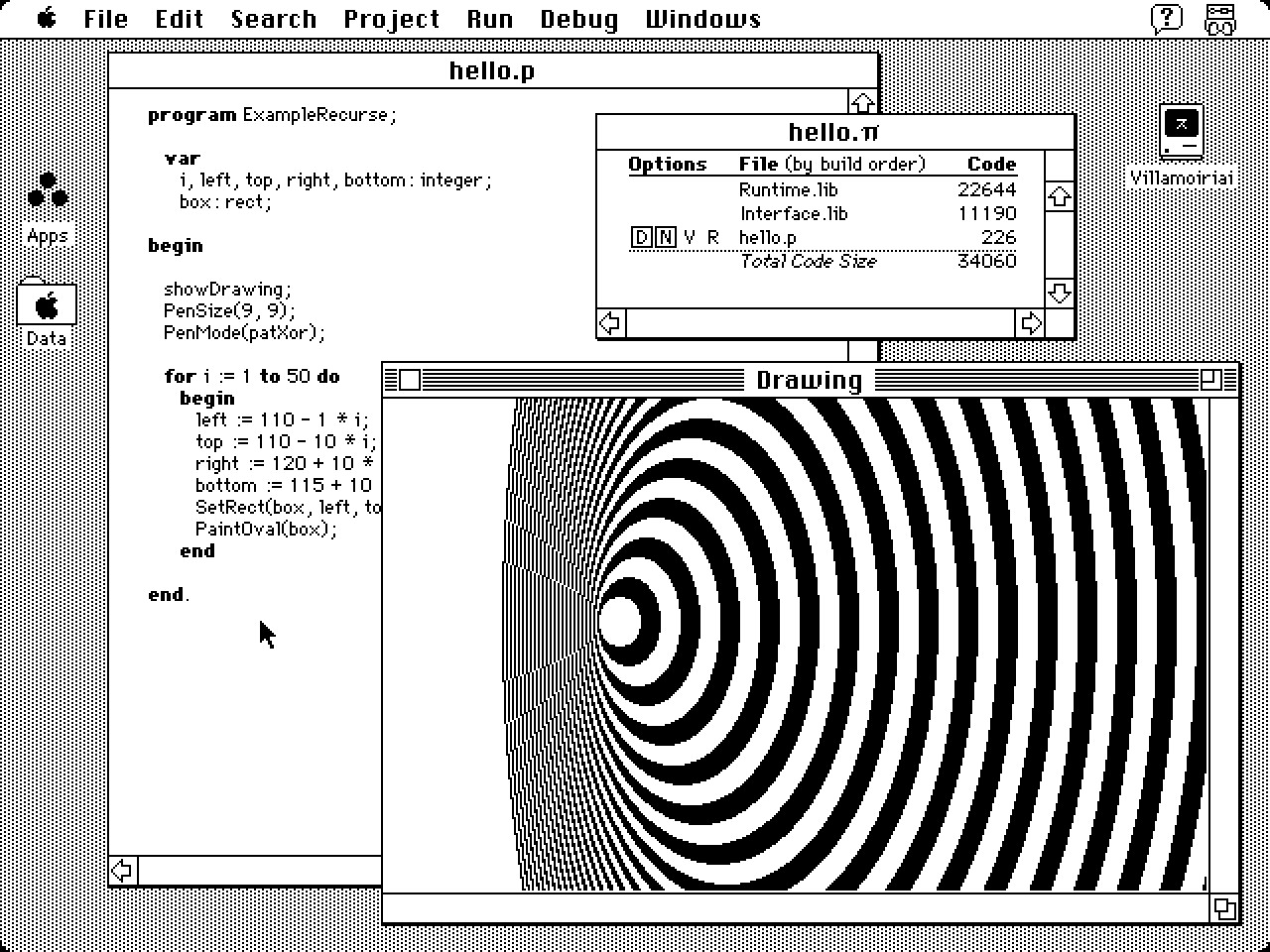Click the Options column header
1270x952 pixels.
pyautogui.click(x=667, y=165)
